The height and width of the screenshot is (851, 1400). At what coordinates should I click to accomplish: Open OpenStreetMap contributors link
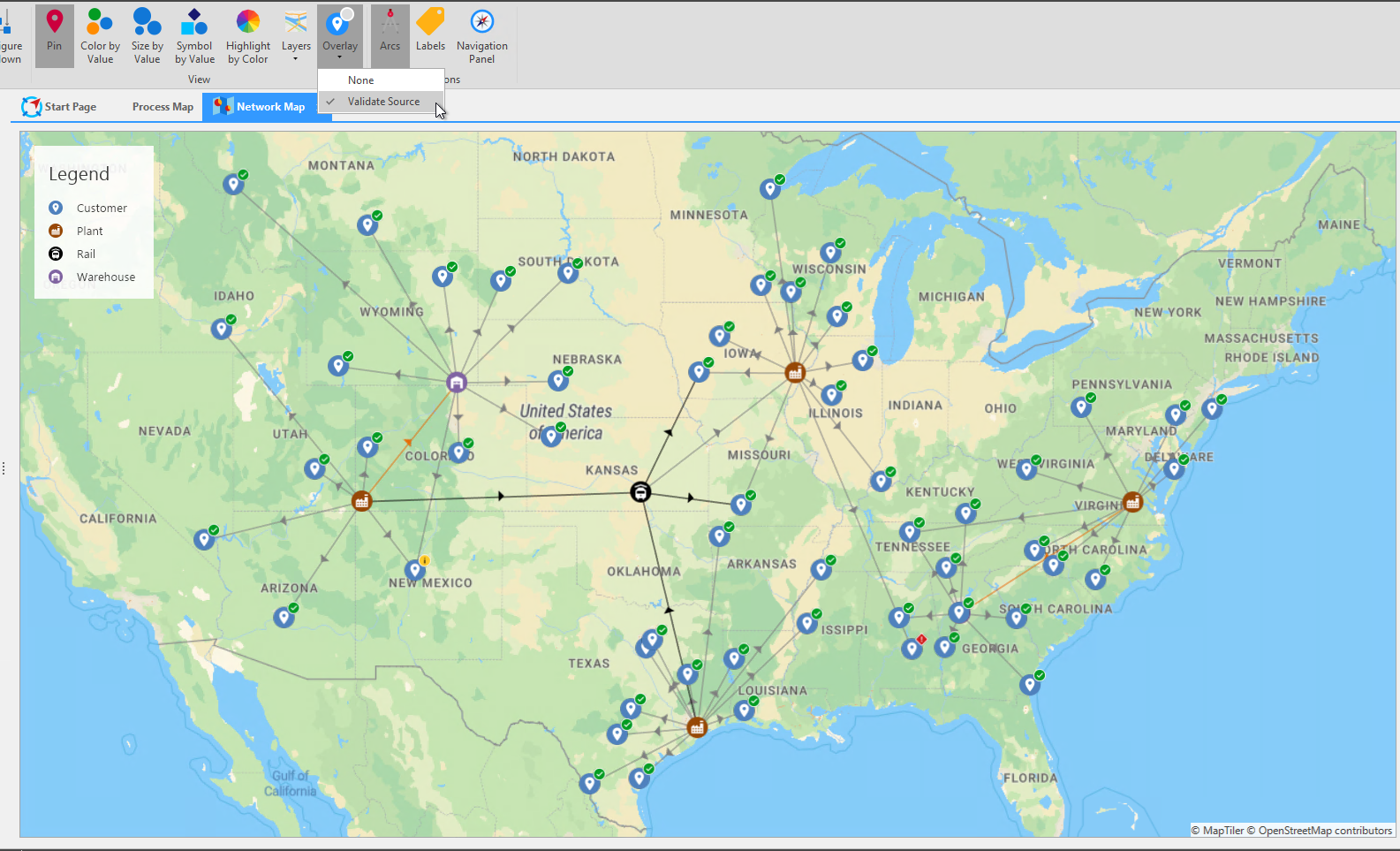pyautogui.click(x=1320, y=831)
